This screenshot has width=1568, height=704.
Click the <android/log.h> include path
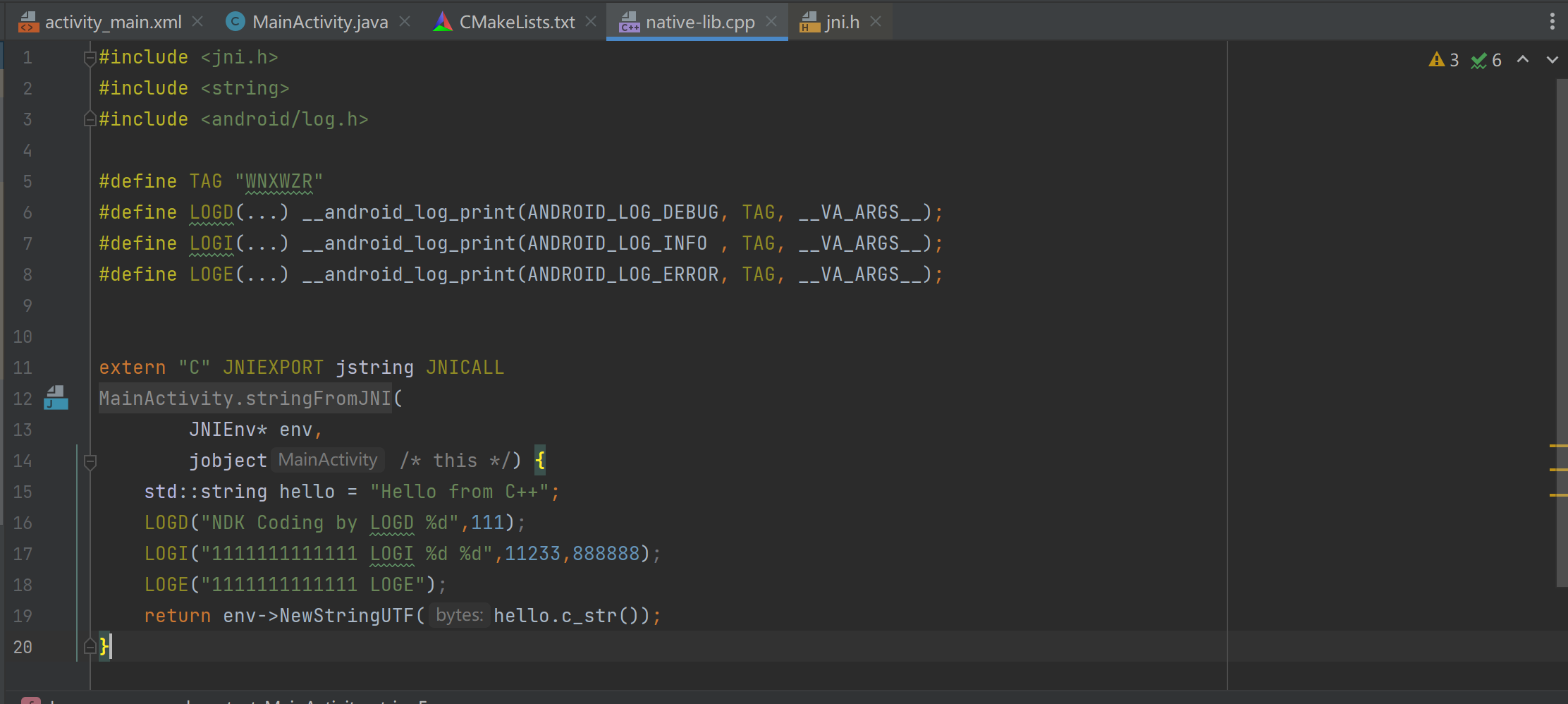pos(285,119)
